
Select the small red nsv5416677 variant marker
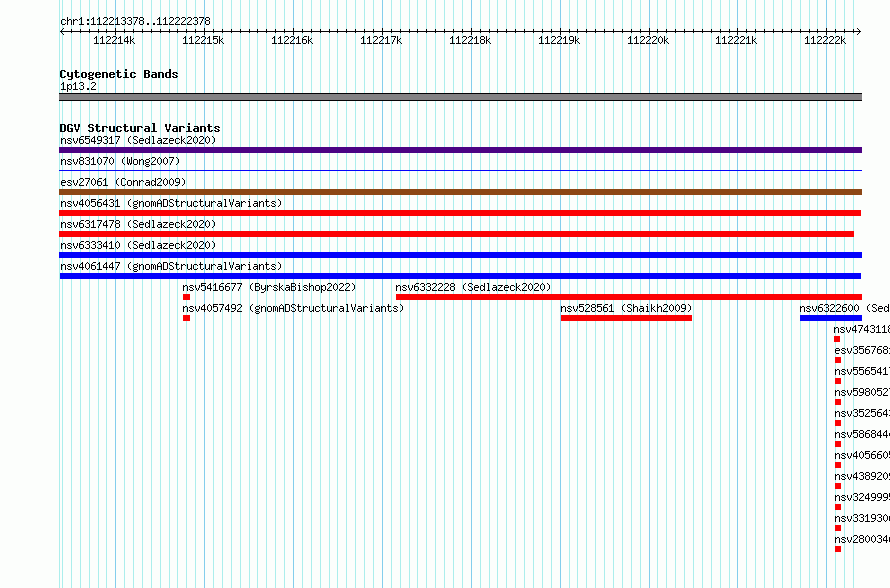pyautogui.click(x=186, y=297)
